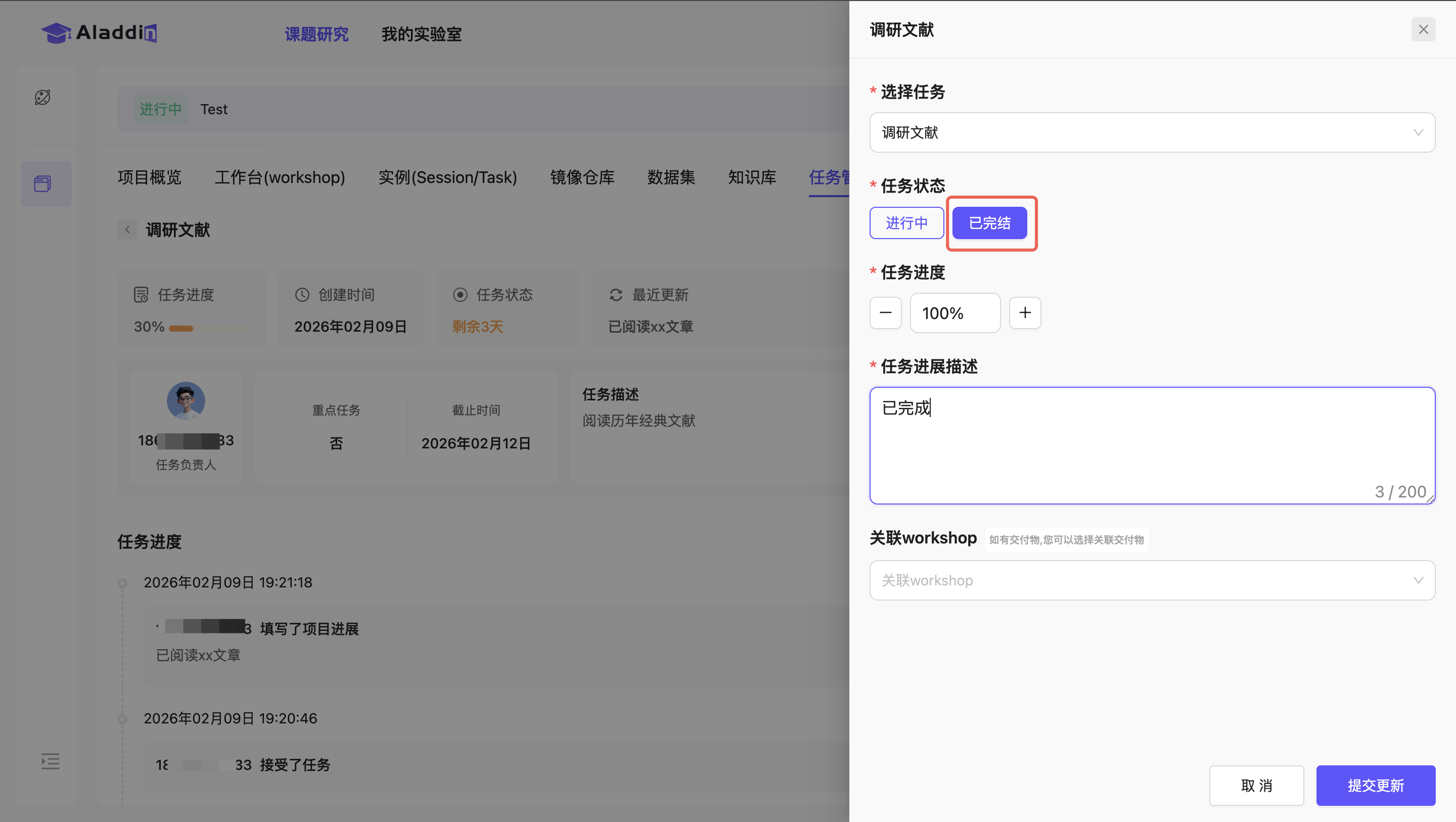The image size is (1456, 822).
Task: Click the 提交更新 button
Action: coord(1375,785)
